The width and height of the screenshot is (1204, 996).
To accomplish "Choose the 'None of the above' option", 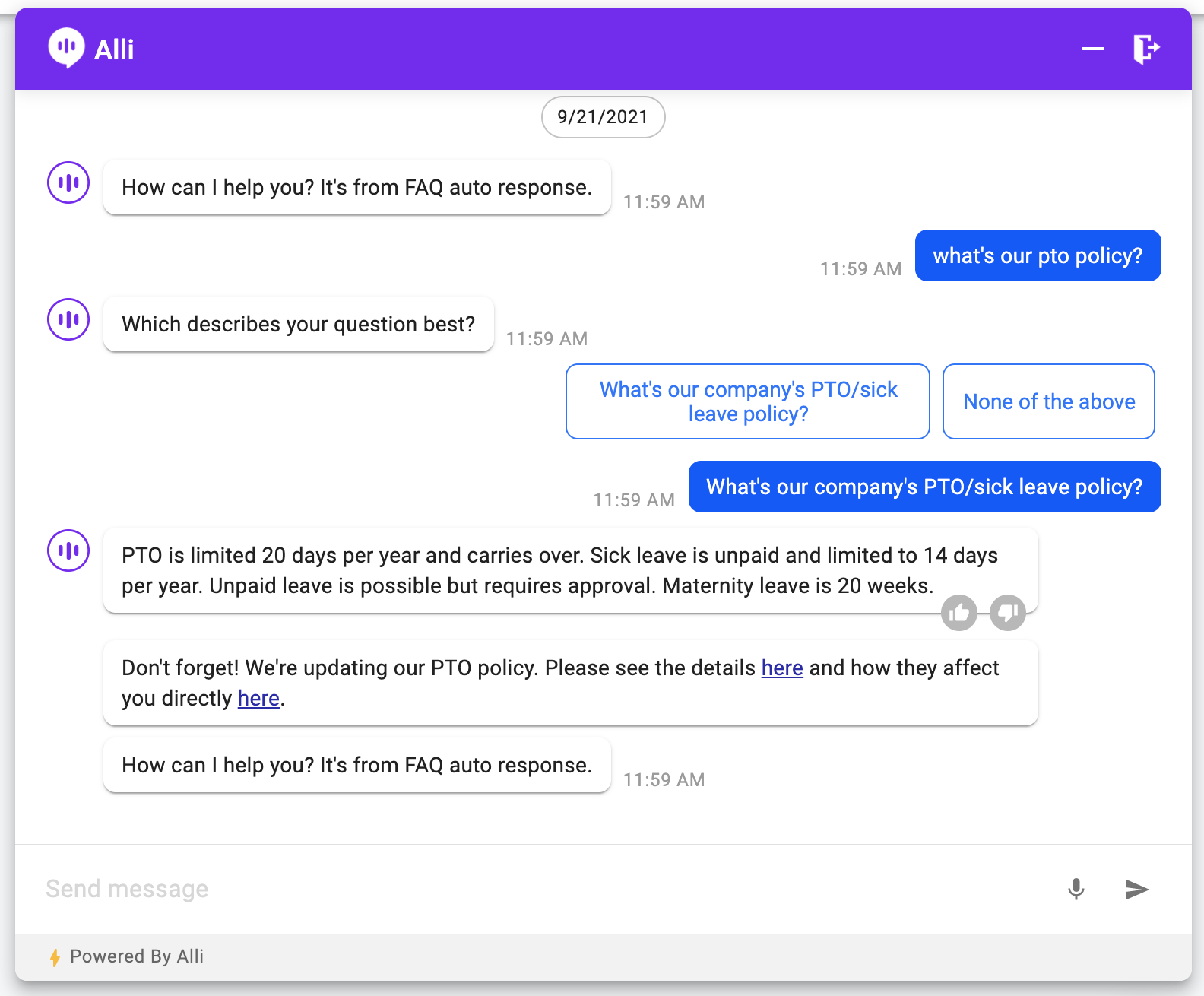I will click(x=1049, y=401).
